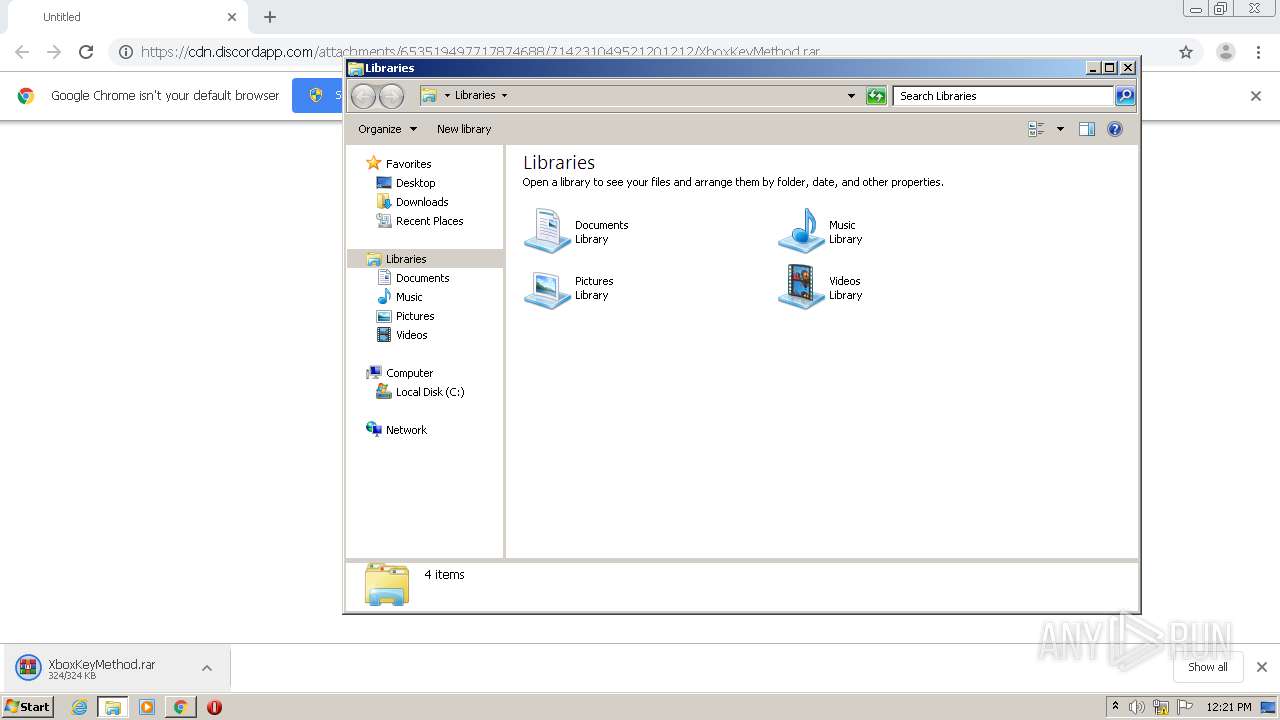Screen dimensions: 1280x720
Task: Select Network in navigation pane
Action: (406, 430)
